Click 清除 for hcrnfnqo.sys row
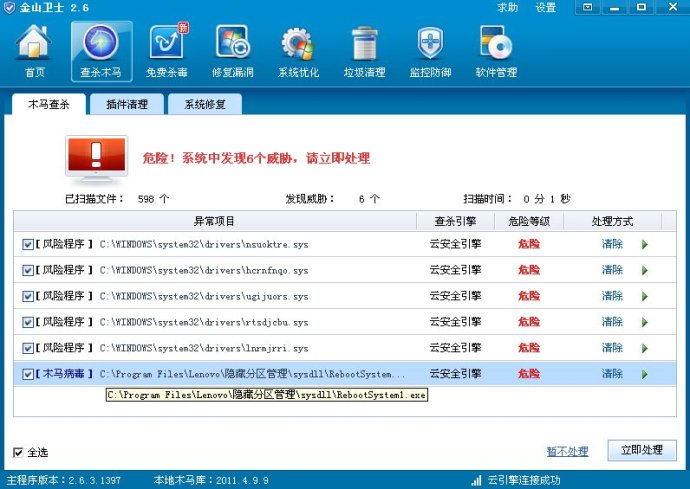This screenshot has height=489, width=690. [x=612, y=270]
